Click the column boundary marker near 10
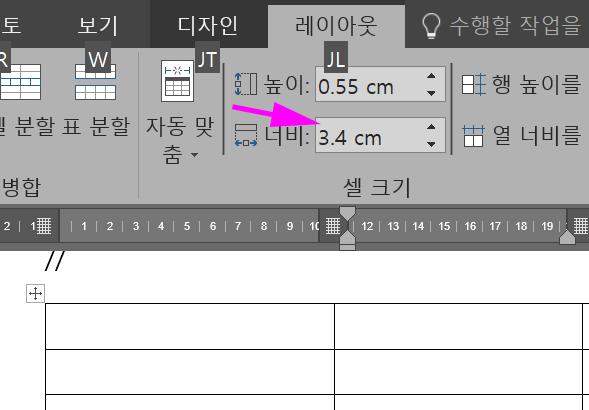The image size is (589, 410). click(x=332, y=226)
